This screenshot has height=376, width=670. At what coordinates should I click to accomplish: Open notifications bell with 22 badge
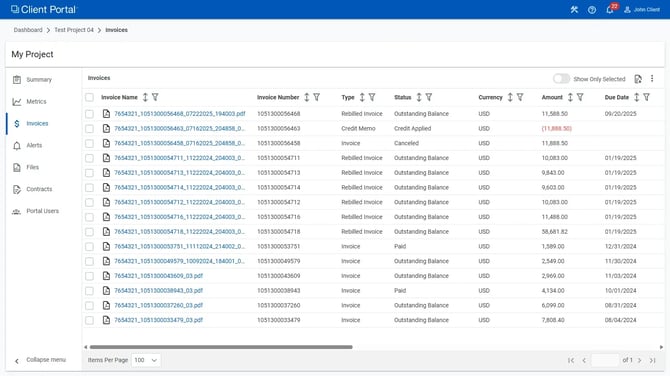611,9
